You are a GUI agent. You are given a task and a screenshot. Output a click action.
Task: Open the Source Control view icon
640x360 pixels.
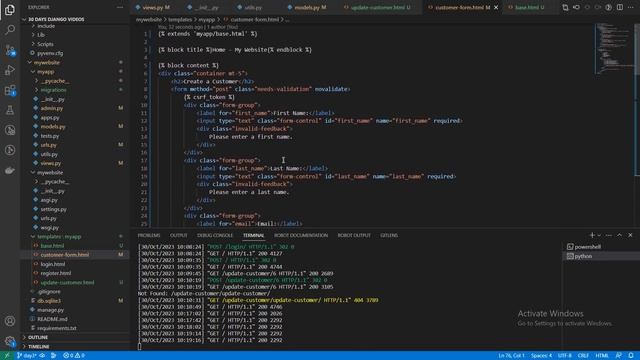click(10, 50)
